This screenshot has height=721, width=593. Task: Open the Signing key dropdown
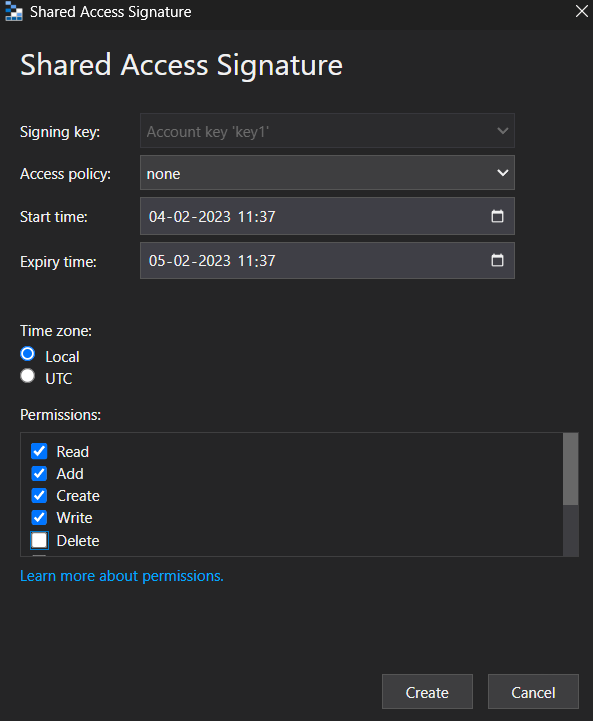(x=327, y=131)
